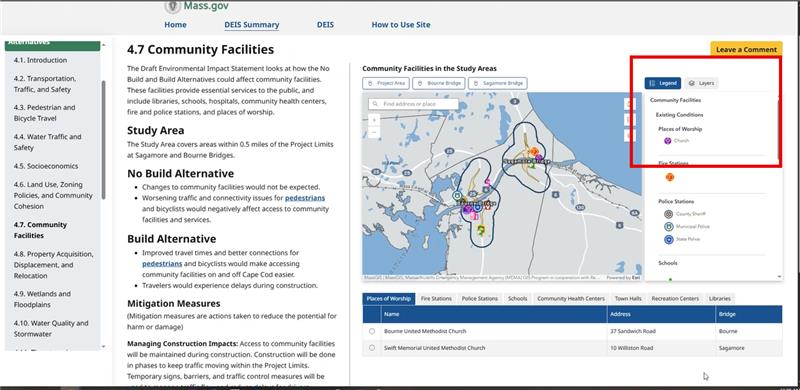800x390 pixels.
Task: Switch to the Community Health Centers tab
Action: (570, 299)
